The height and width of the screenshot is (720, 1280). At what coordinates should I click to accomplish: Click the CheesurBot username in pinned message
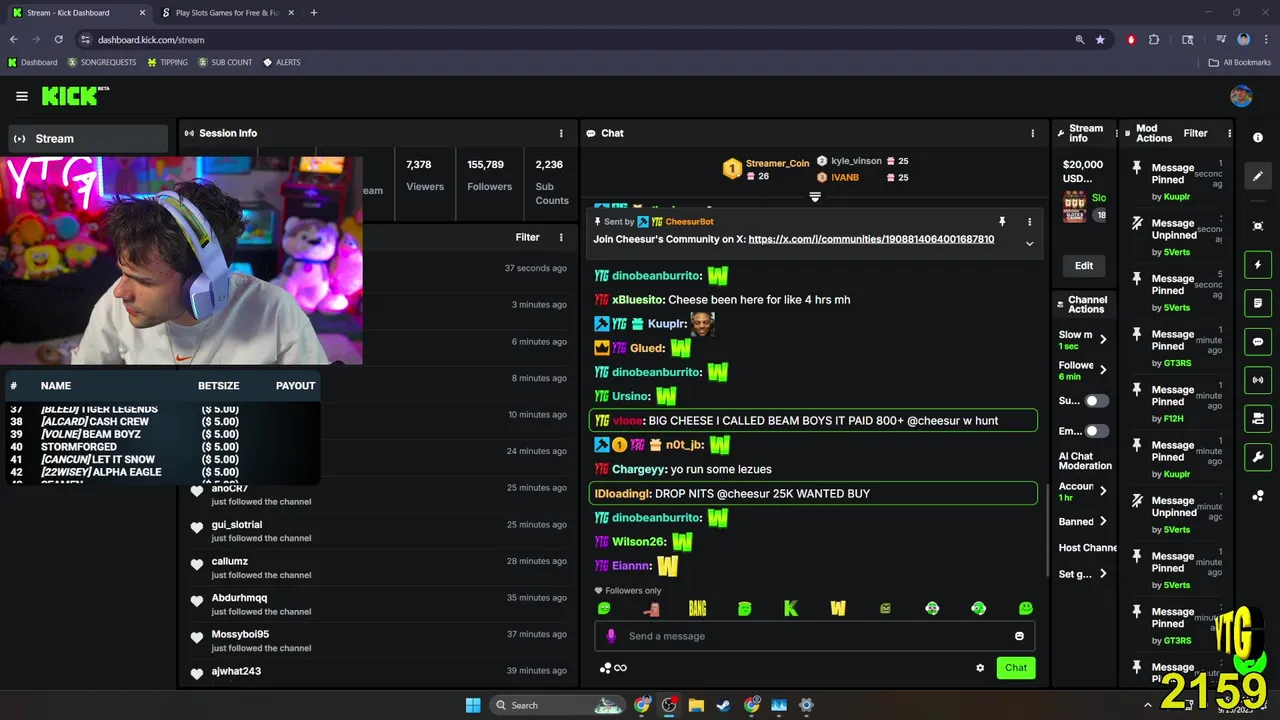coord(689,222)
